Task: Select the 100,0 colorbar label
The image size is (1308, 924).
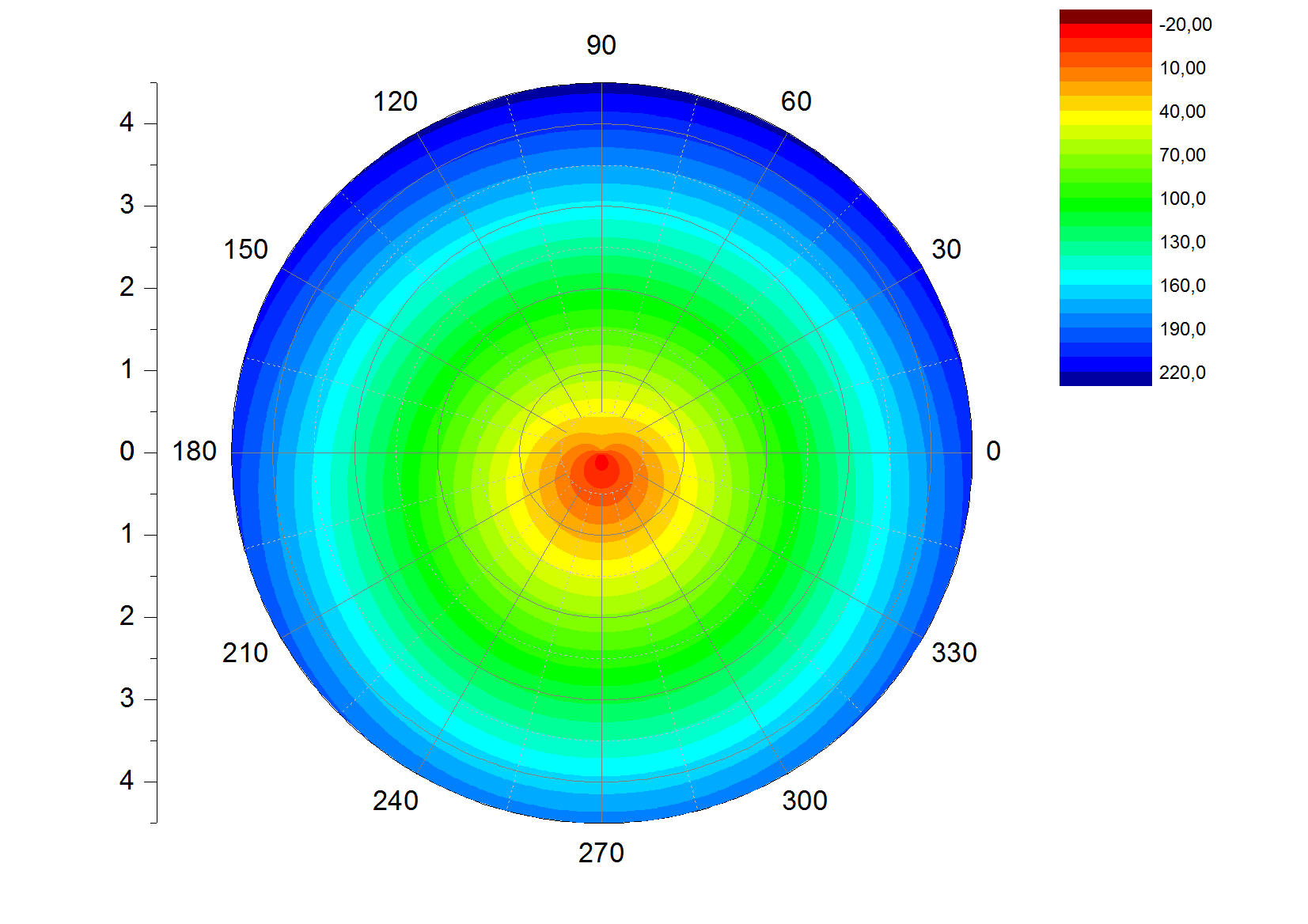Action: (x=1183, y=199)
